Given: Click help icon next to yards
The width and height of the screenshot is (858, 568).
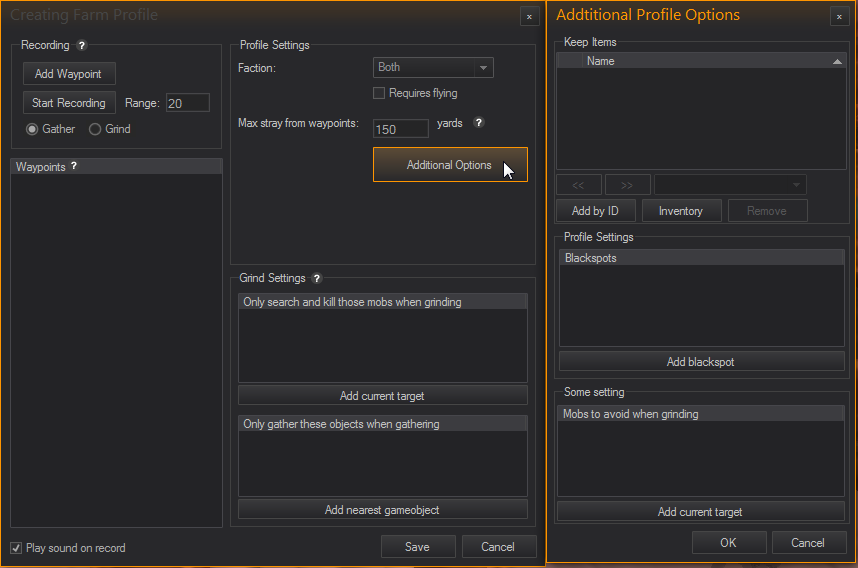Looking at the screenshot, I should [x=478, y=123].
